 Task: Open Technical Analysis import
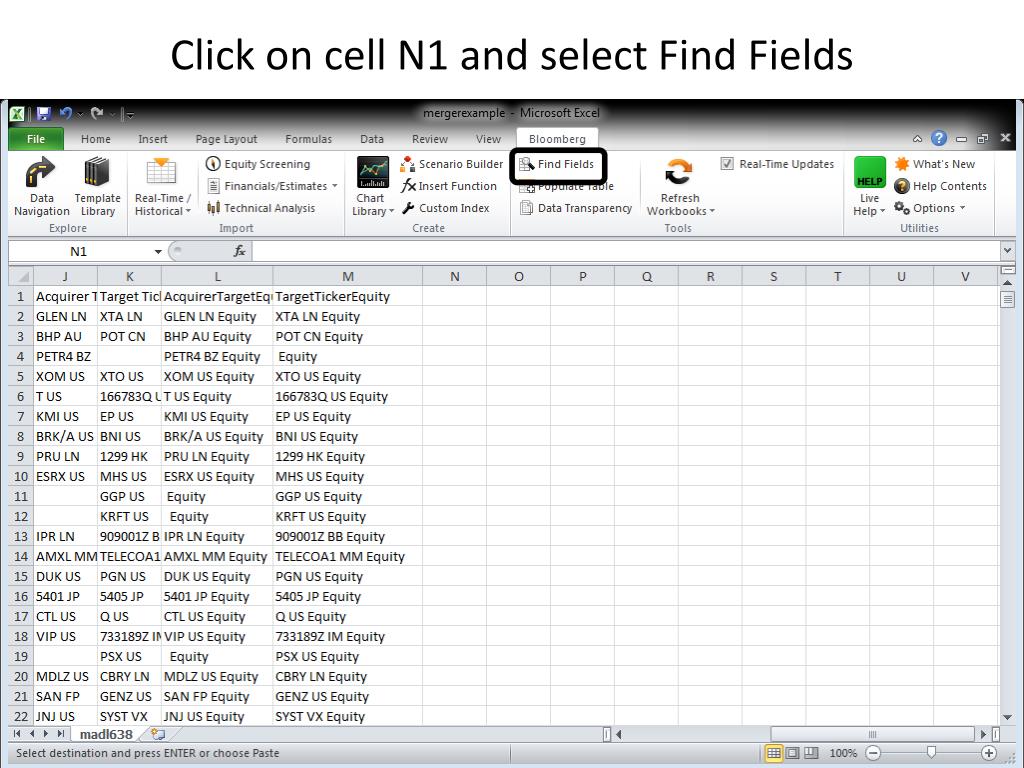point(261,208)
